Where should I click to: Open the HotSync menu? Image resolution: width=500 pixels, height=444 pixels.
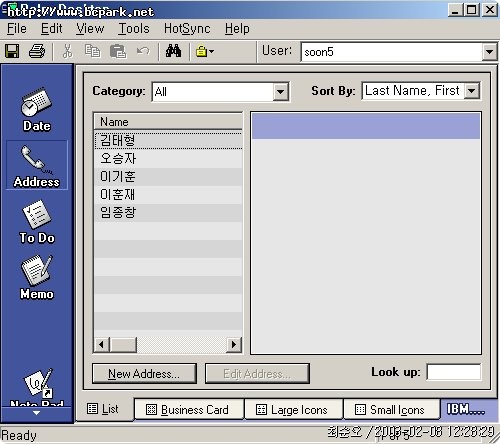187,29
